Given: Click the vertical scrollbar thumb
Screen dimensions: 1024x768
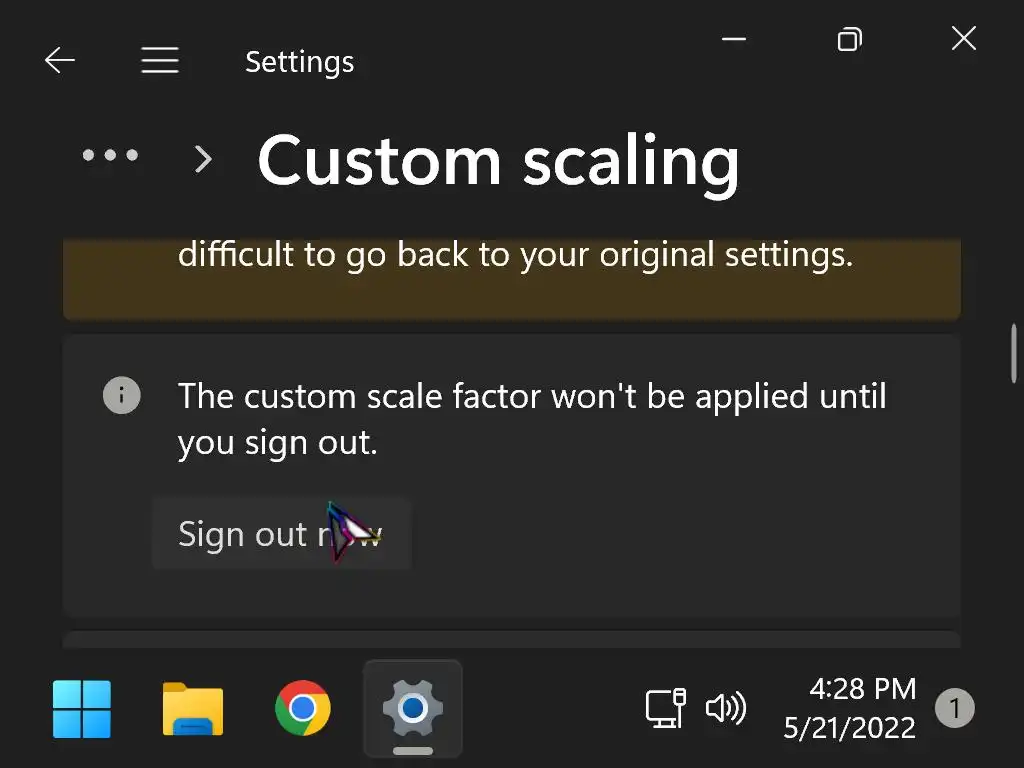Looking at the screenshot, I should tap(1014, 352).
